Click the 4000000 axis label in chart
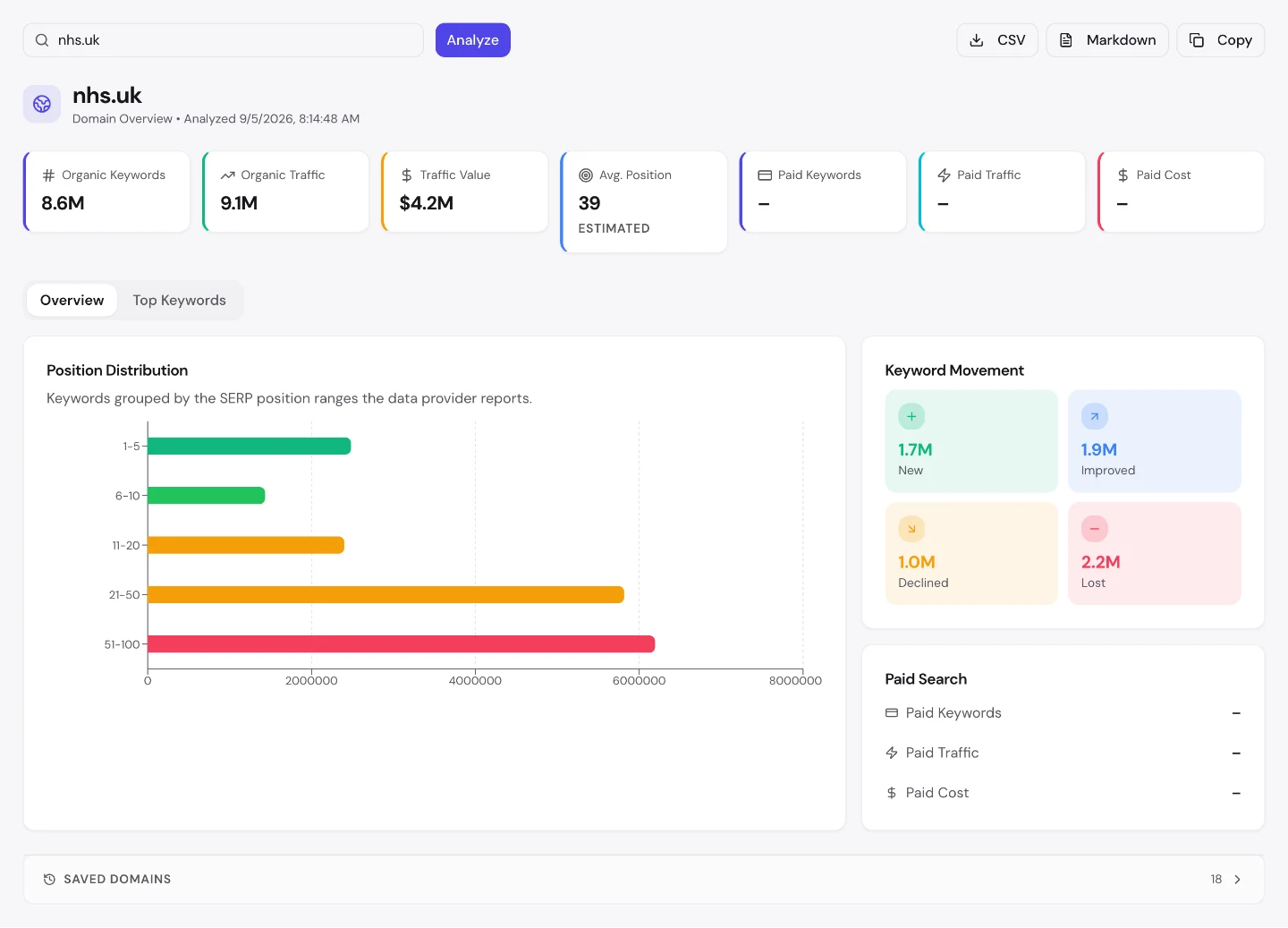Screen dimensions: 1288x928 (x=475, y=681)
